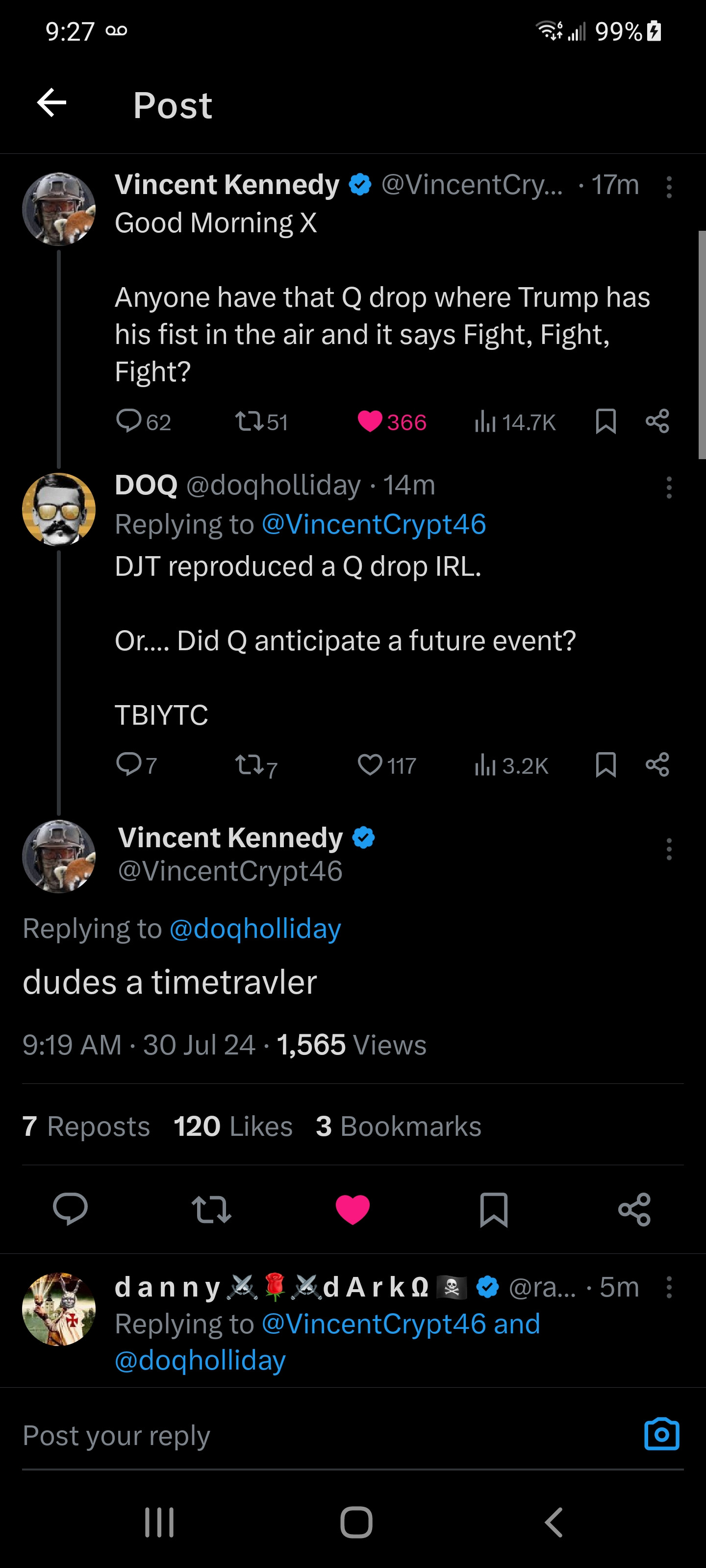706x1568 pixels.
Task: Open more options on the timetravler post
Action: coord(669,849)
